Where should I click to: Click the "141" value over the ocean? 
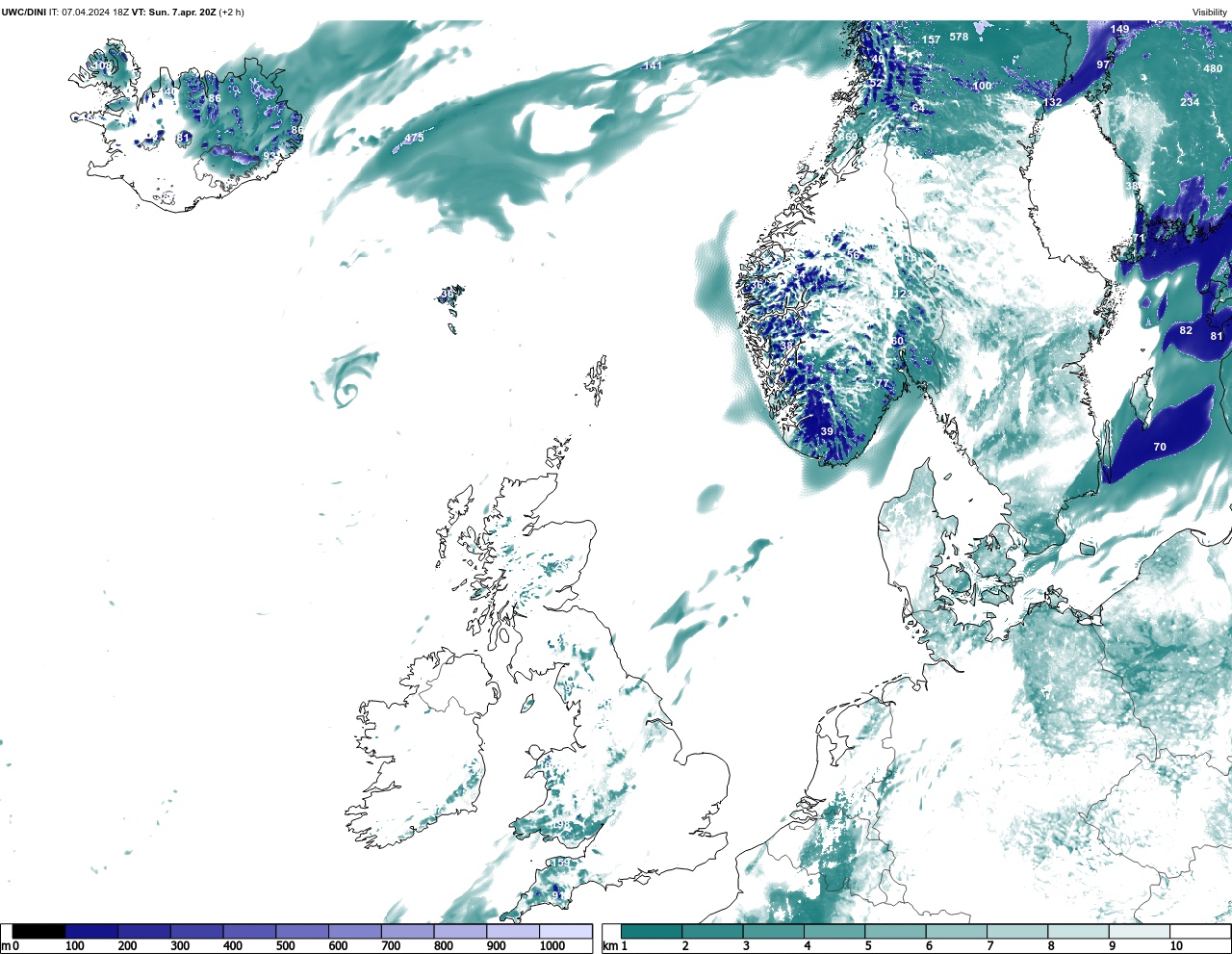[x=653, y=65]
